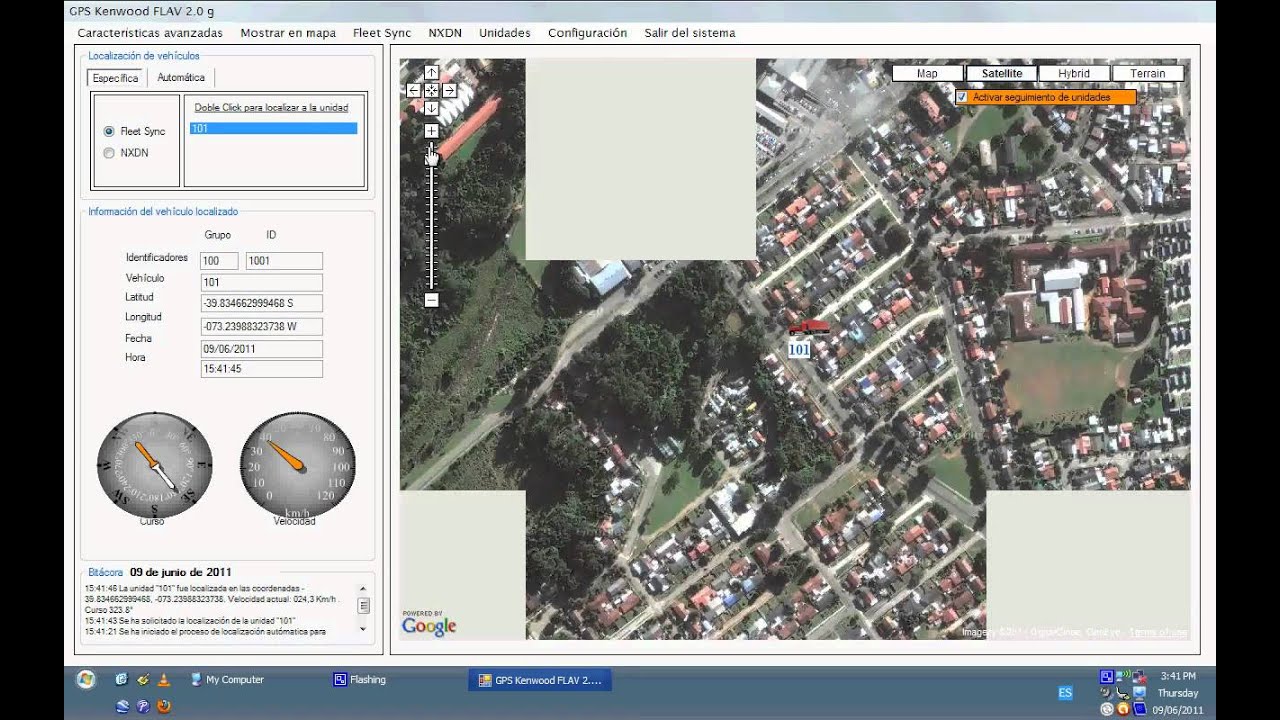Screen dimensions: 1280x720
Task: Click the Fecha field showing 09/06/2011
Action: [261, 349]
